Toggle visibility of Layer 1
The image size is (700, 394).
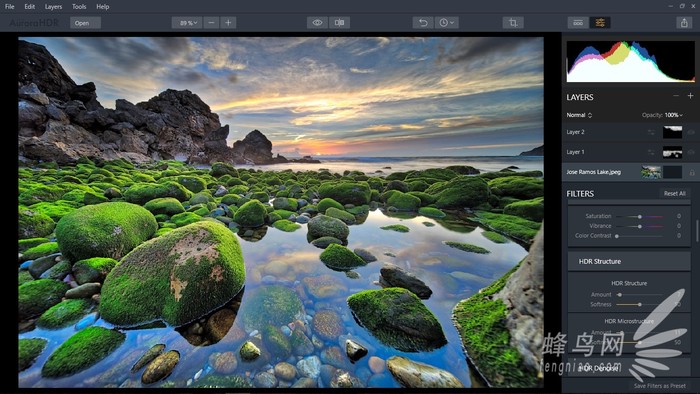pyautogui.click(x=692, y=152)
